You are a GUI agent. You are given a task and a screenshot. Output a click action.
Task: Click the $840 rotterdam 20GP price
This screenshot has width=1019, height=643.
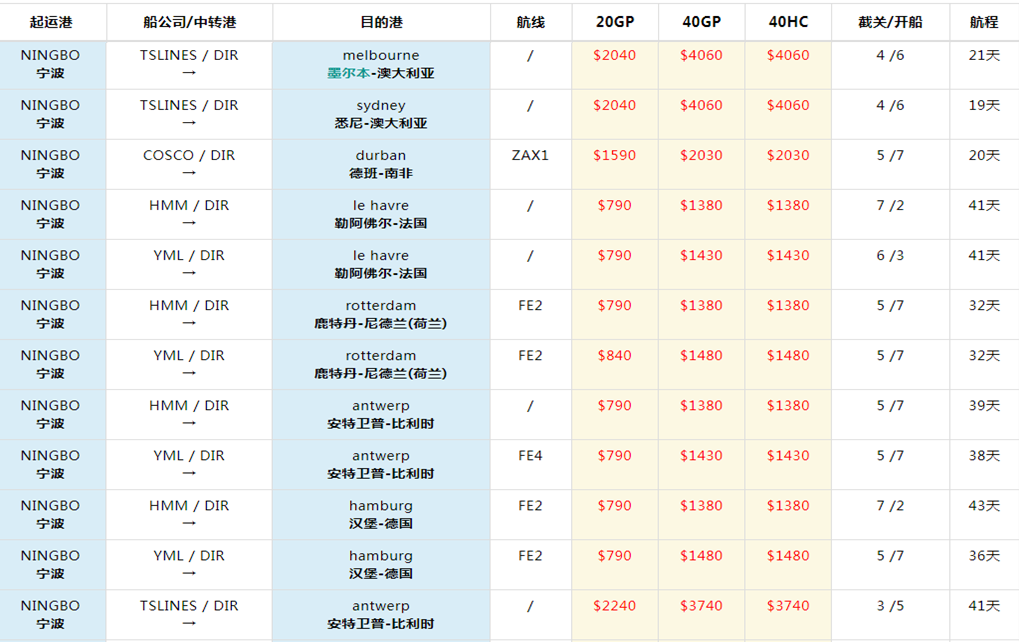click(x=614, y=356)
